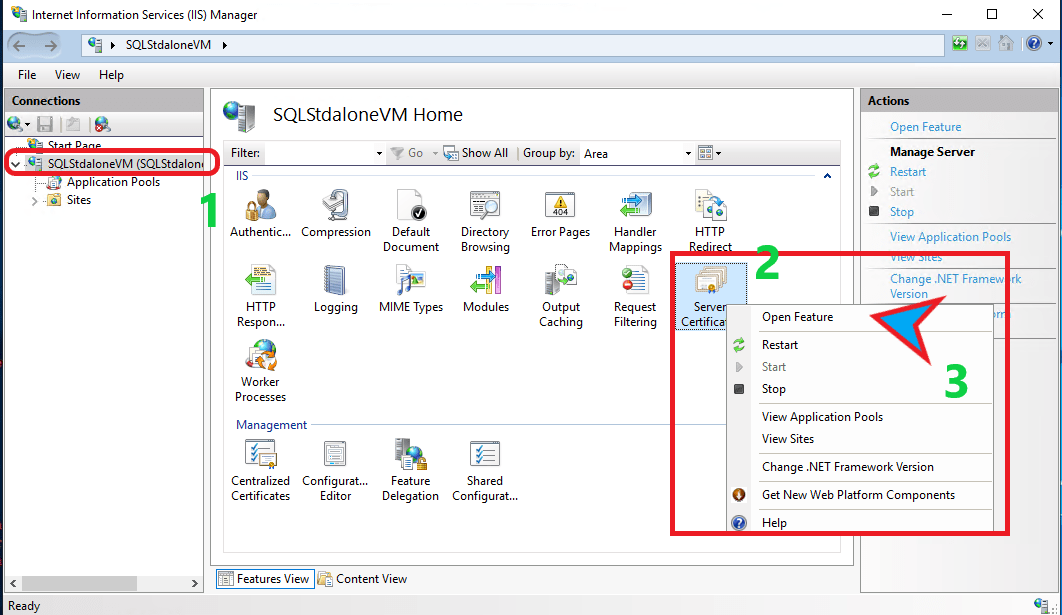Choose Open Feature from the context menu
This screenshot has width=1062, height=615.
pos(797,317)
